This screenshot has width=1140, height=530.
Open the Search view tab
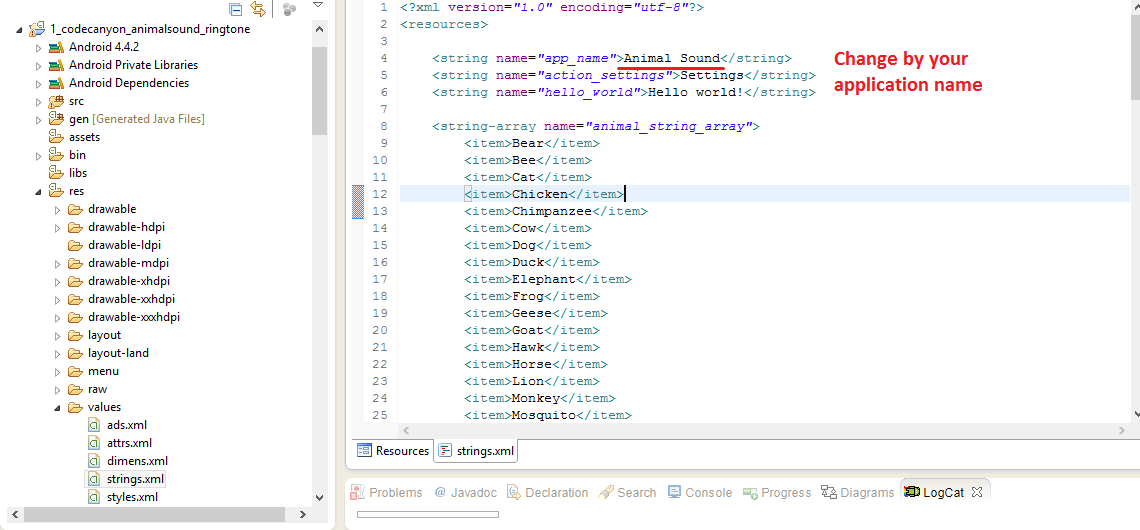(627, 492)
